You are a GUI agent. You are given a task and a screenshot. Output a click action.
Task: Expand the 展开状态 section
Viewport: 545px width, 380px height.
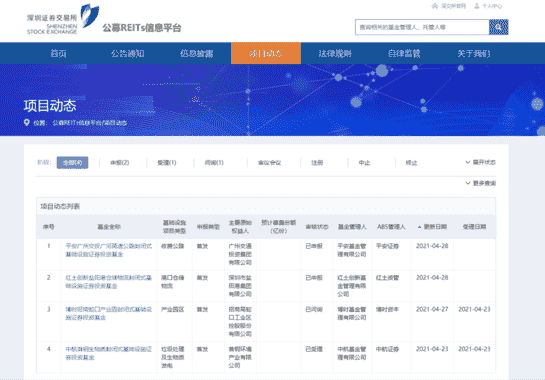481,162
